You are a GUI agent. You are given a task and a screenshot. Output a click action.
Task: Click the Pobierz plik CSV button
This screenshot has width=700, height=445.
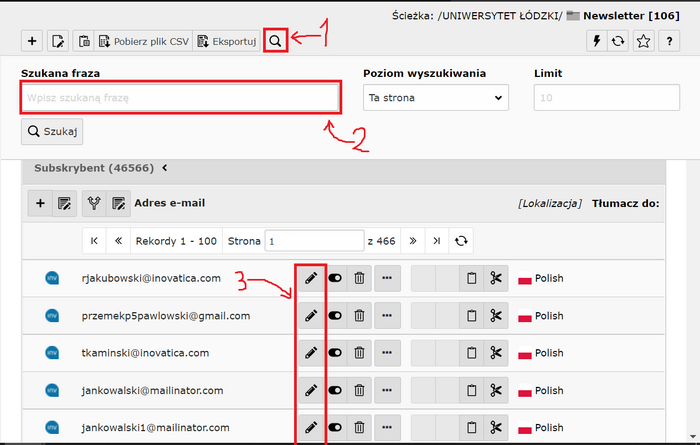point(143,41)
